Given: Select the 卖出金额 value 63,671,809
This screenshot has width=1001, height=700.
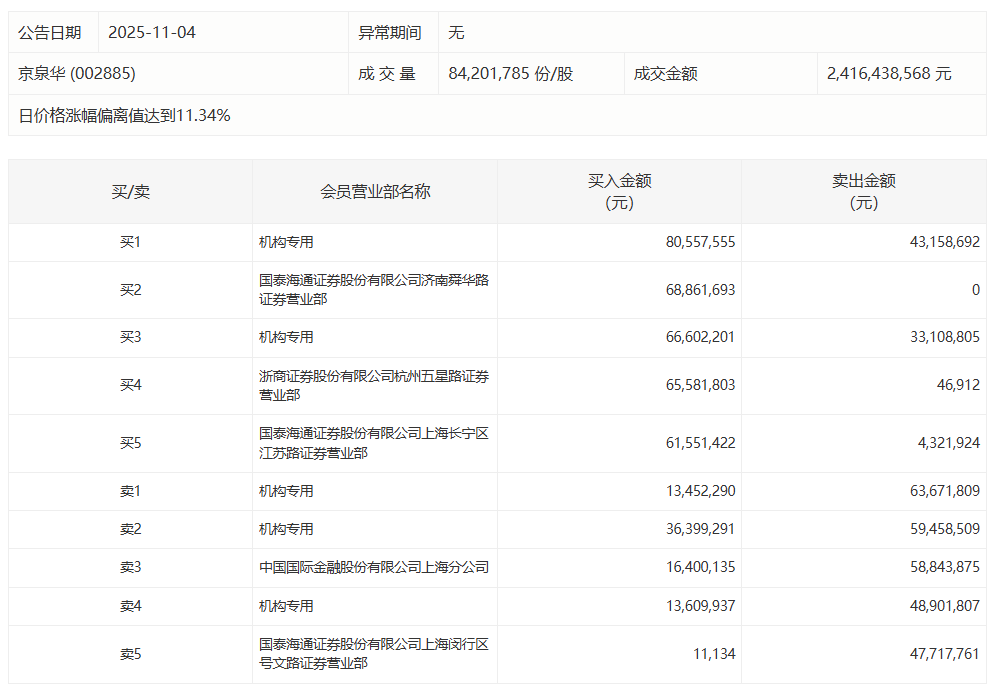Looking at the screenshot, I should (938, 491).
